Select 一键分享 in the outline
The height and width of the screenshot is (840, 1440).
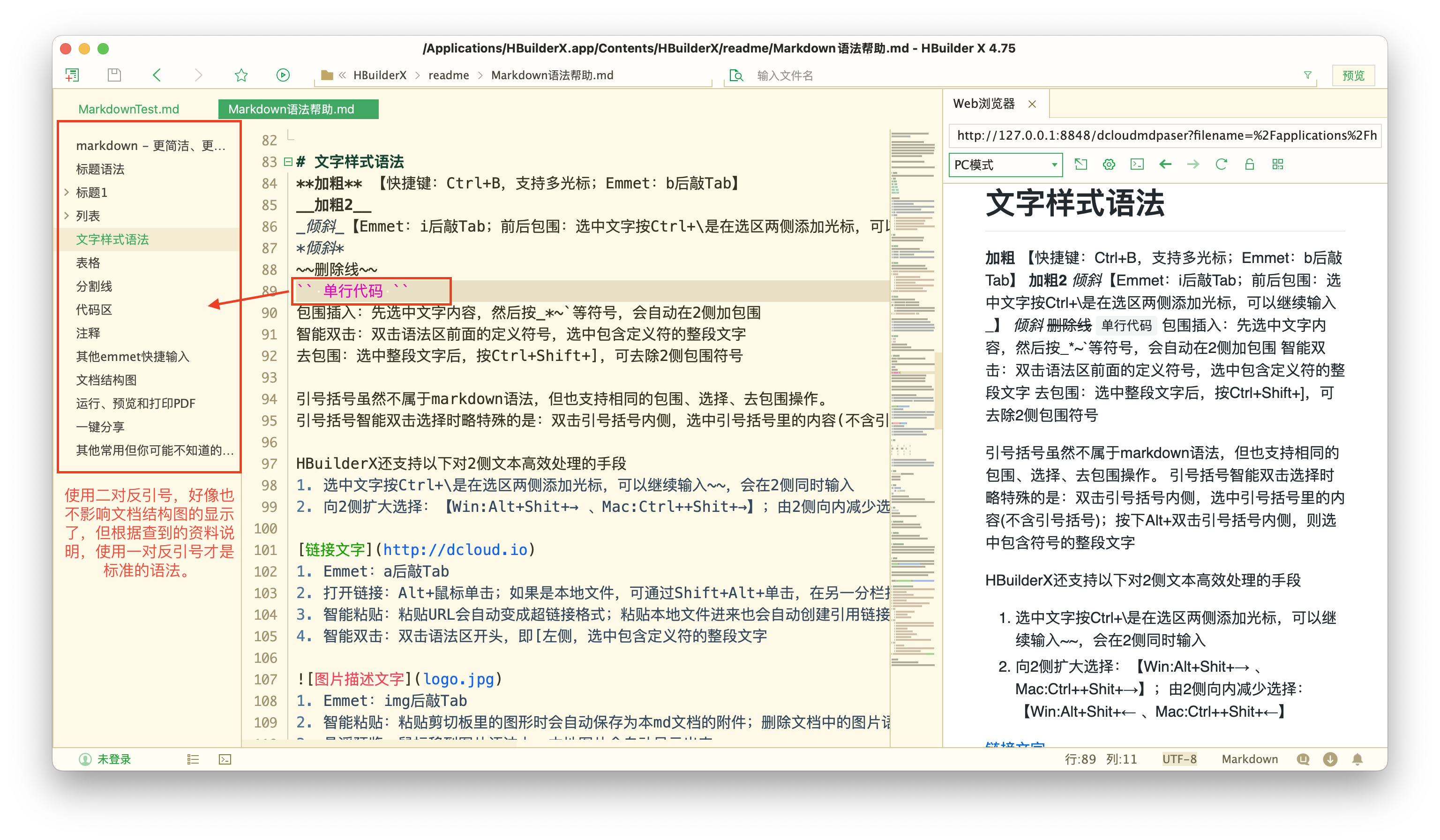(100, 427)
